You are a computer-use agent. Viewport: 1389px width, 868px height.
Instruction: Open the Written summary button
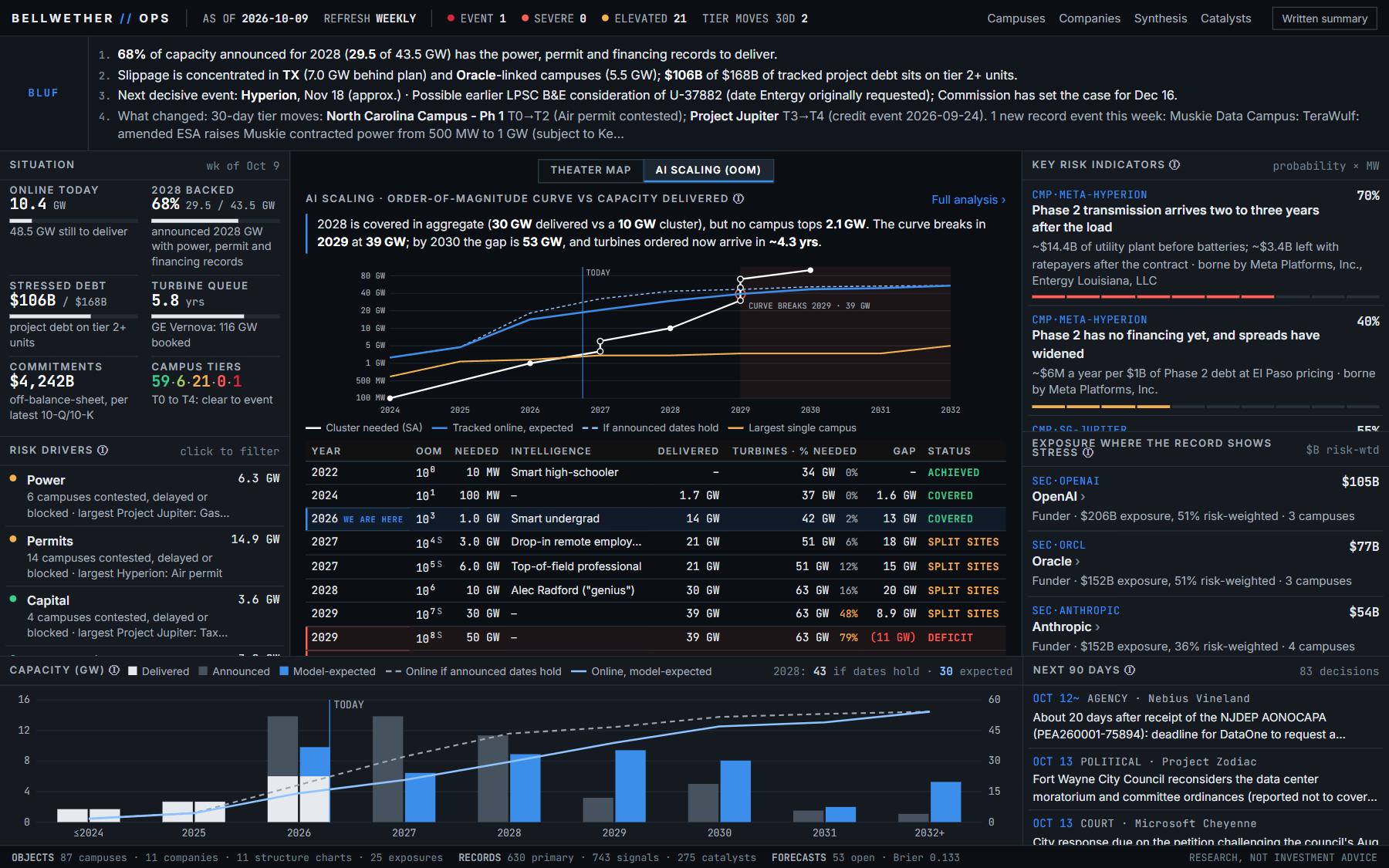1324,19
